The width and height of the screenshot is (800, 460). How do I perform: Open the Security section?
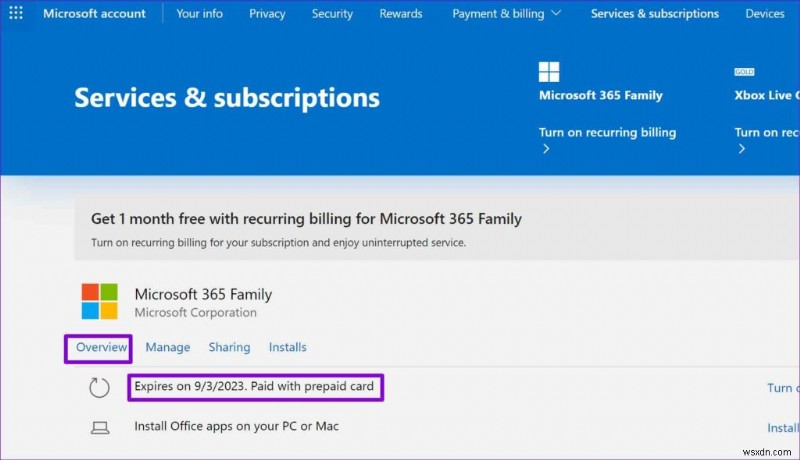coord(332,14)
